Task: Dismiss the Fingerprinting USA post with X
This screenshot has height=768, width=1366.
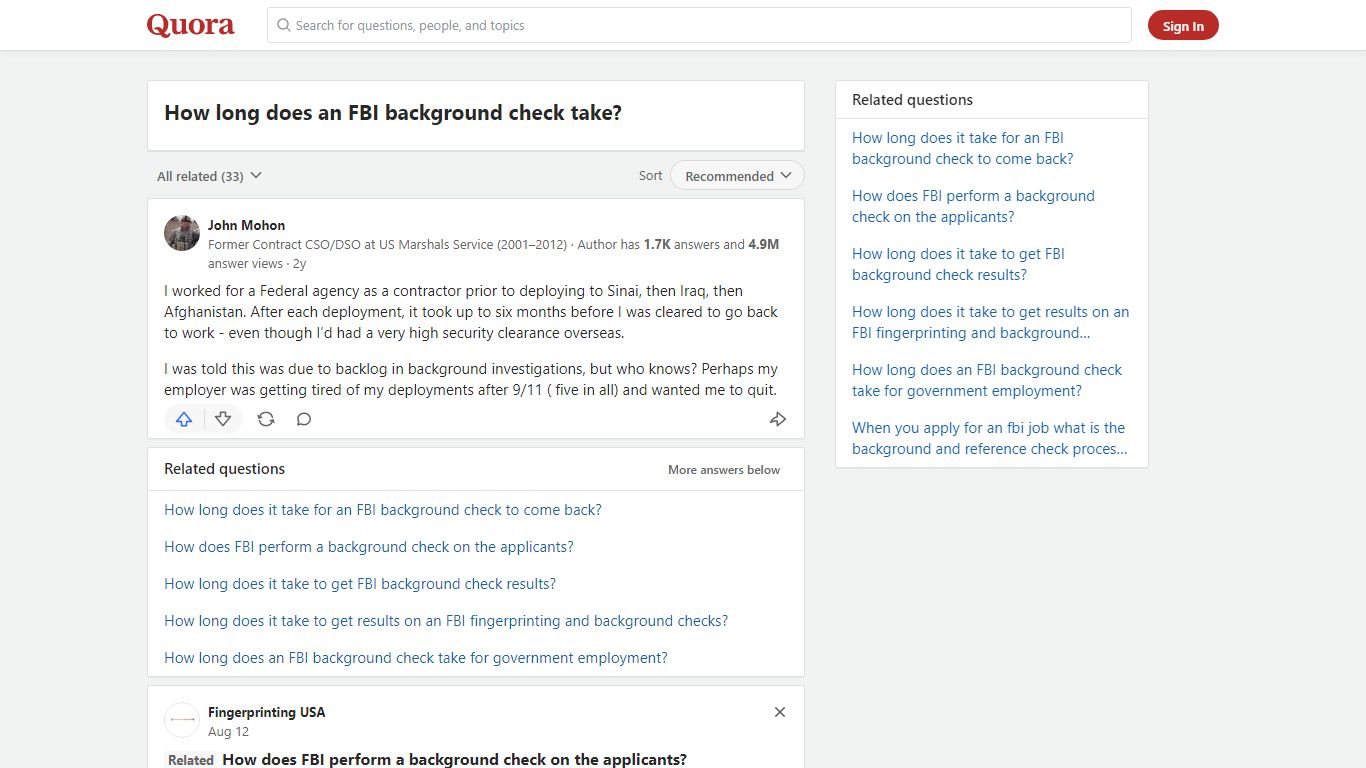Action: pyautogui.click(x=780, y=712)
